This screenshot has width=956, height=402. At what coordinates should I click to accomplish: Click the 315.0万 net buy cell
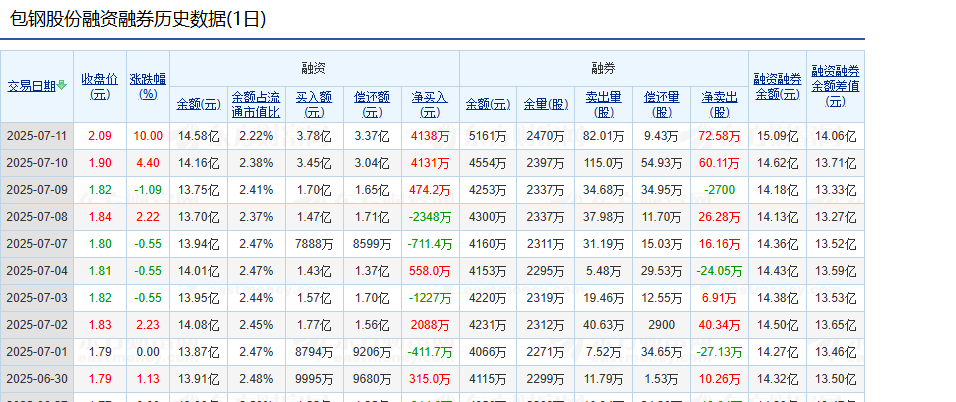(430, 379)
